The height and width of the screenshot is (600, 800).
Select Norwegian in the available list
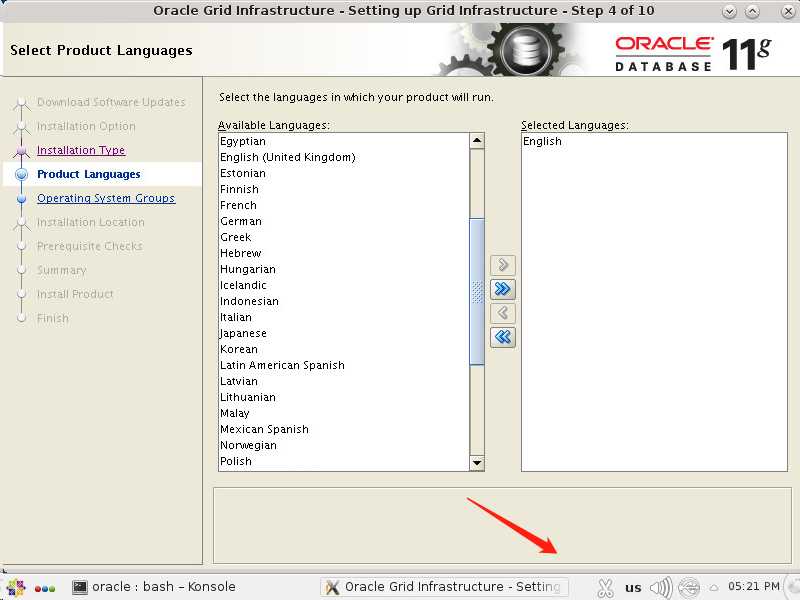coord(343,445)
